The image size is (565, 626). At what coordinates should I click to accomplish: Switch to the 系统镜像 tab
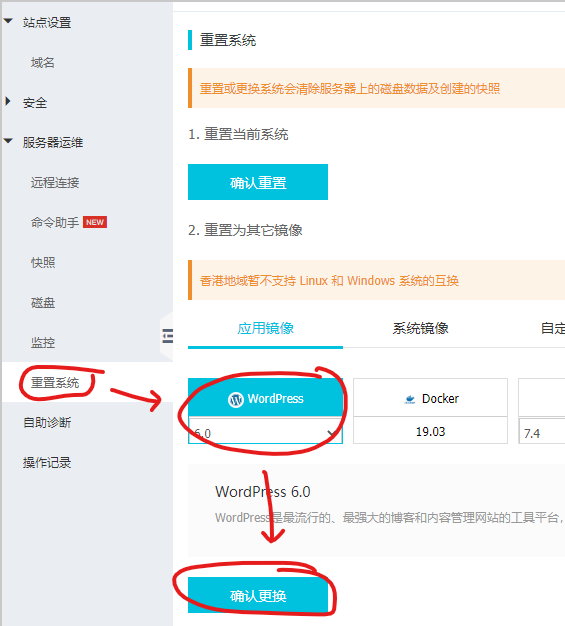(x=420, y=329)
